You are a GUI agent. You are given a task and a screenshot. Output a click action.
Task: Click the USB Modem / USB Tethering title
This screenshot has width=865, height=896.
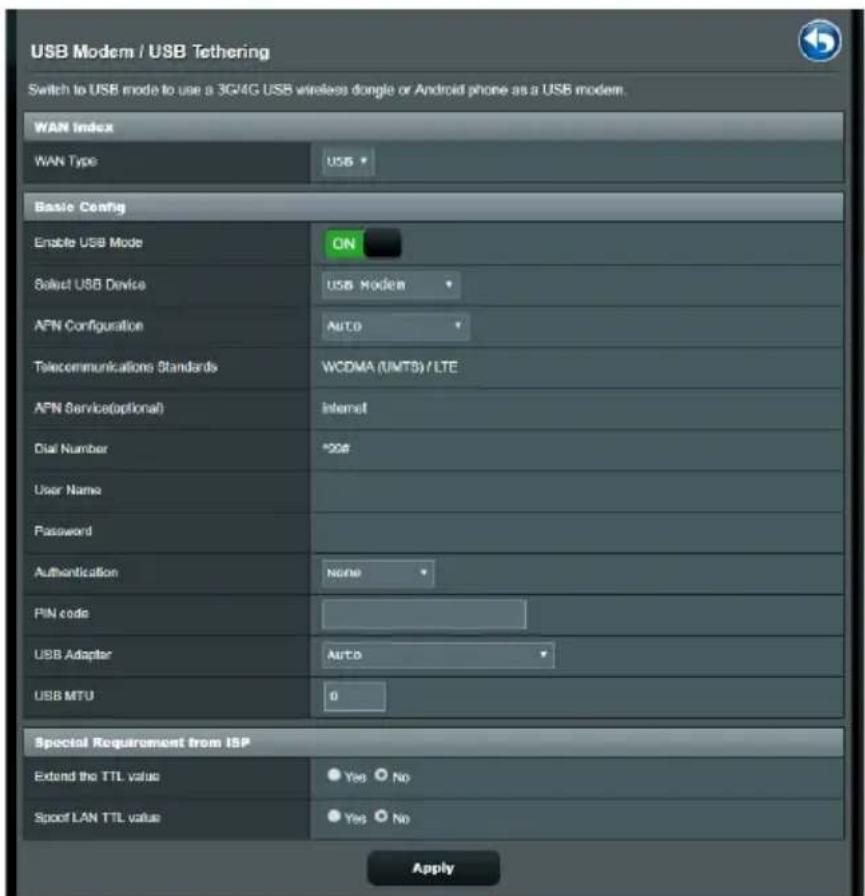point(150,51)
